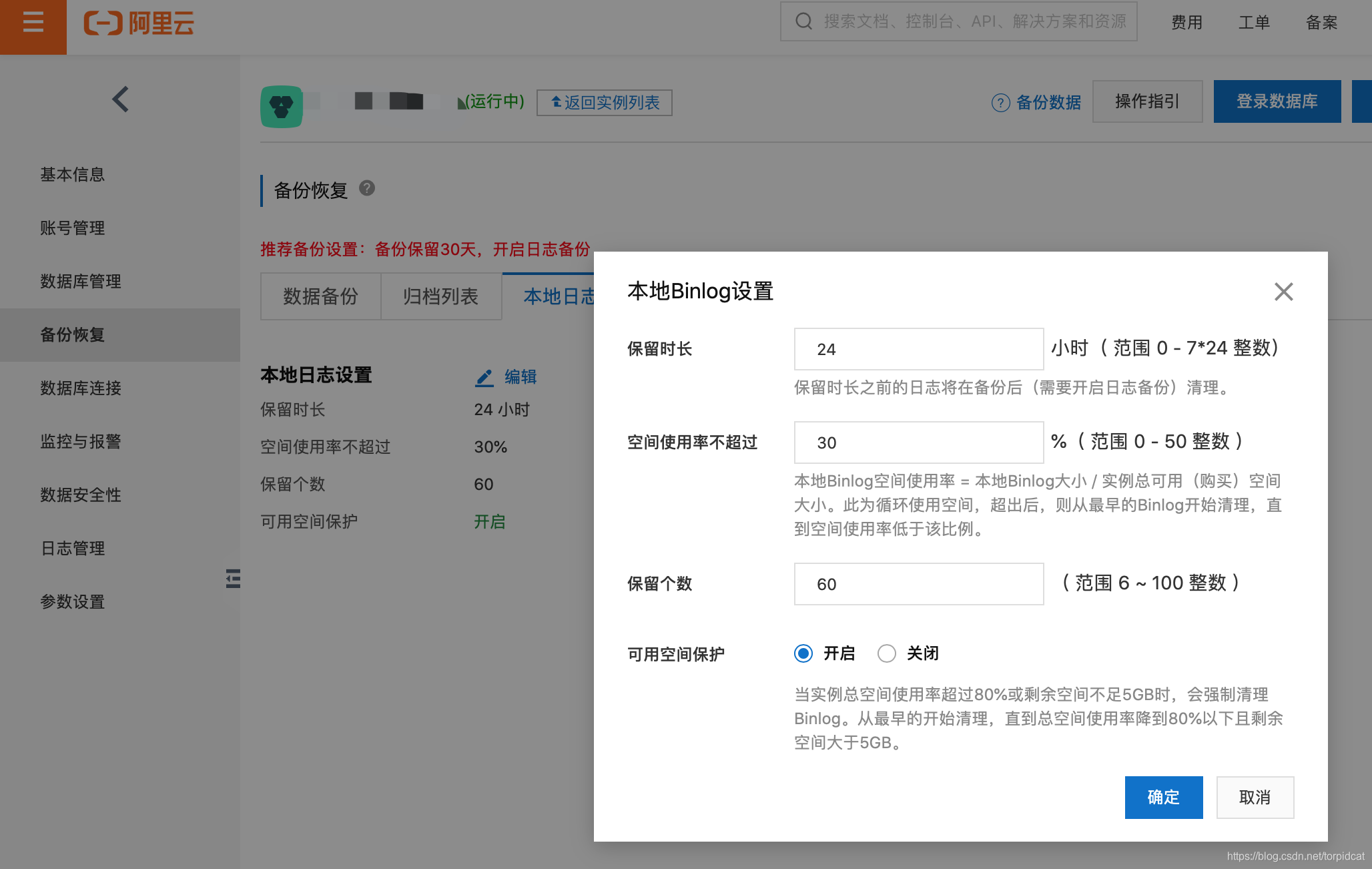
Task: Click the pencil edit icon beside 编辑
Action: coord(484,378)
